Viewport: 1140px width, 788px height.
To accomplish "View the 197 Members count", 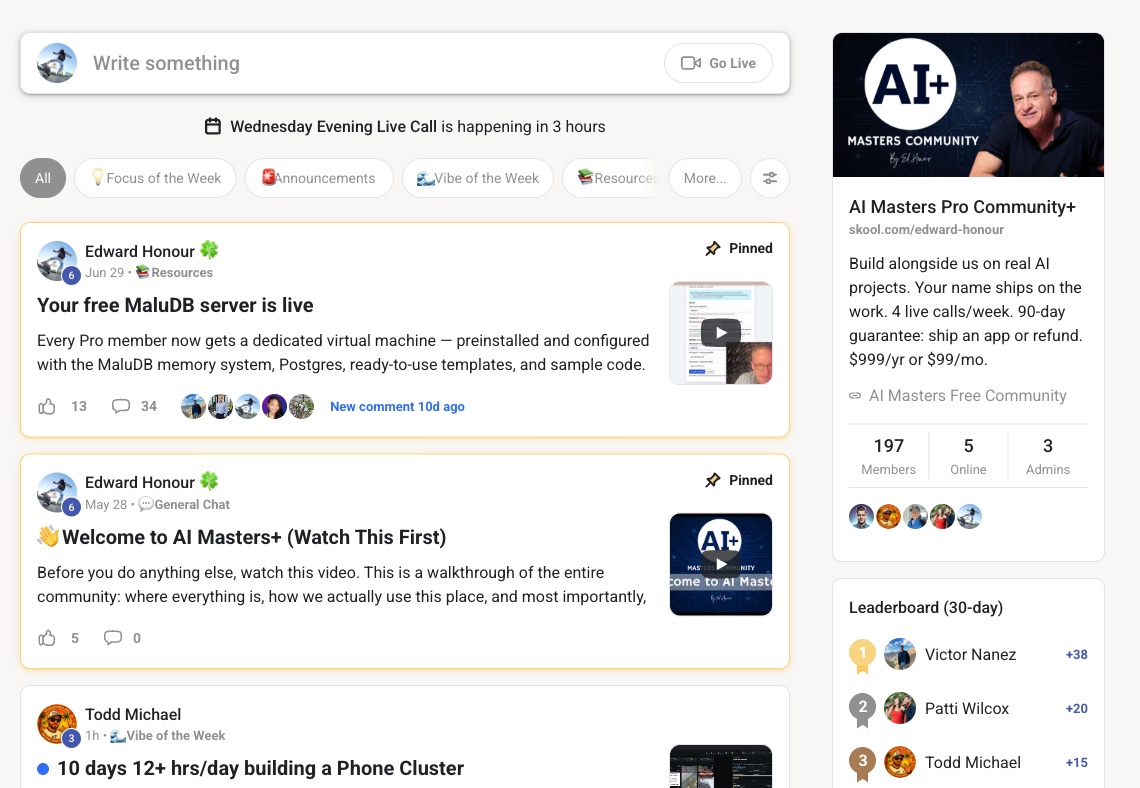I will 888,456.
